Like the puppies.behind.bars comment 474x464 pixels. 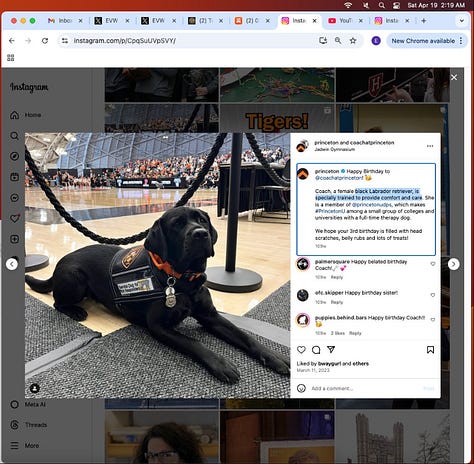(x=433, y=320)
